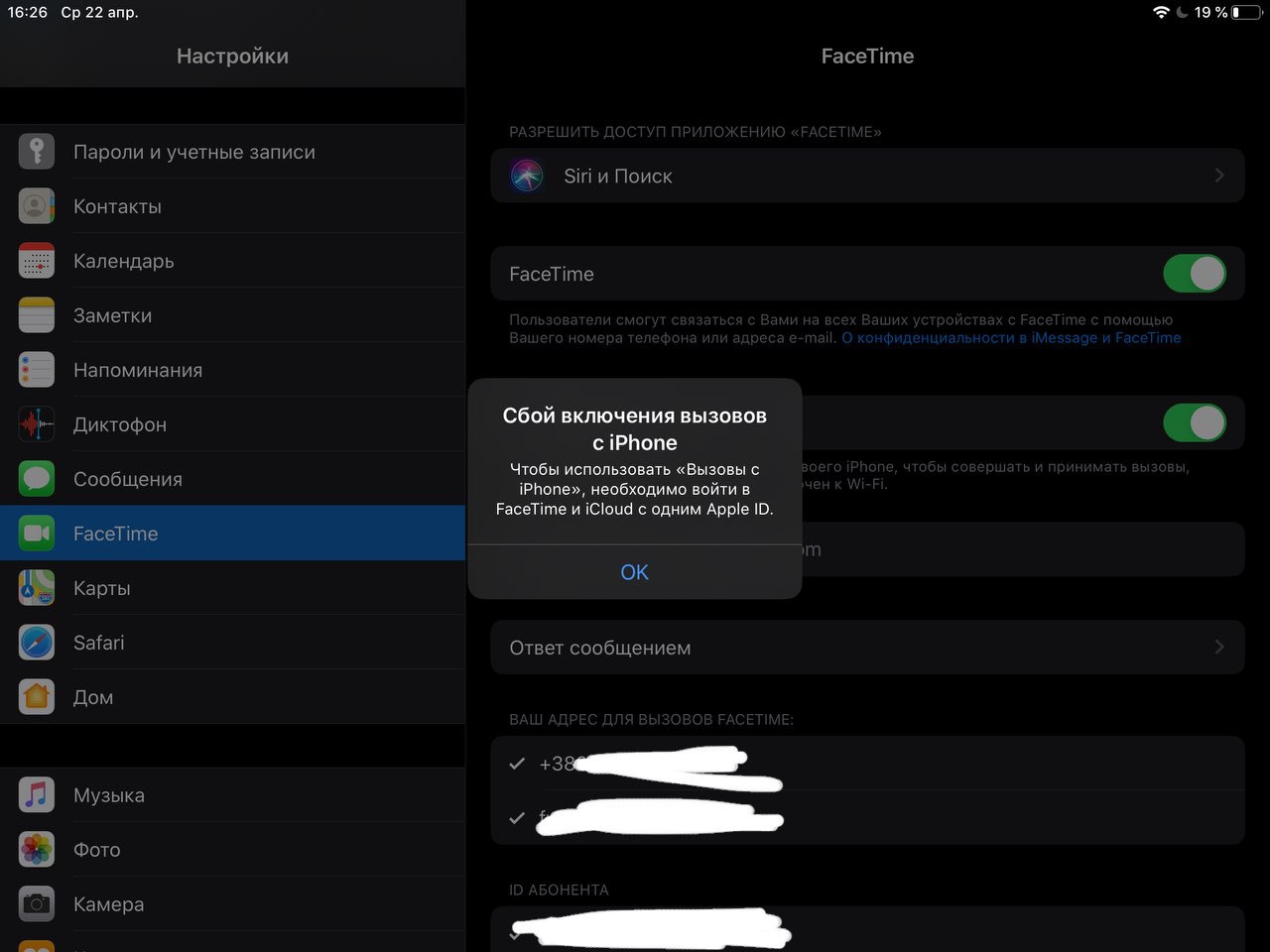Tap the Камера camera icon
The width and height of the screenshot is (1270, 952).
37,904
